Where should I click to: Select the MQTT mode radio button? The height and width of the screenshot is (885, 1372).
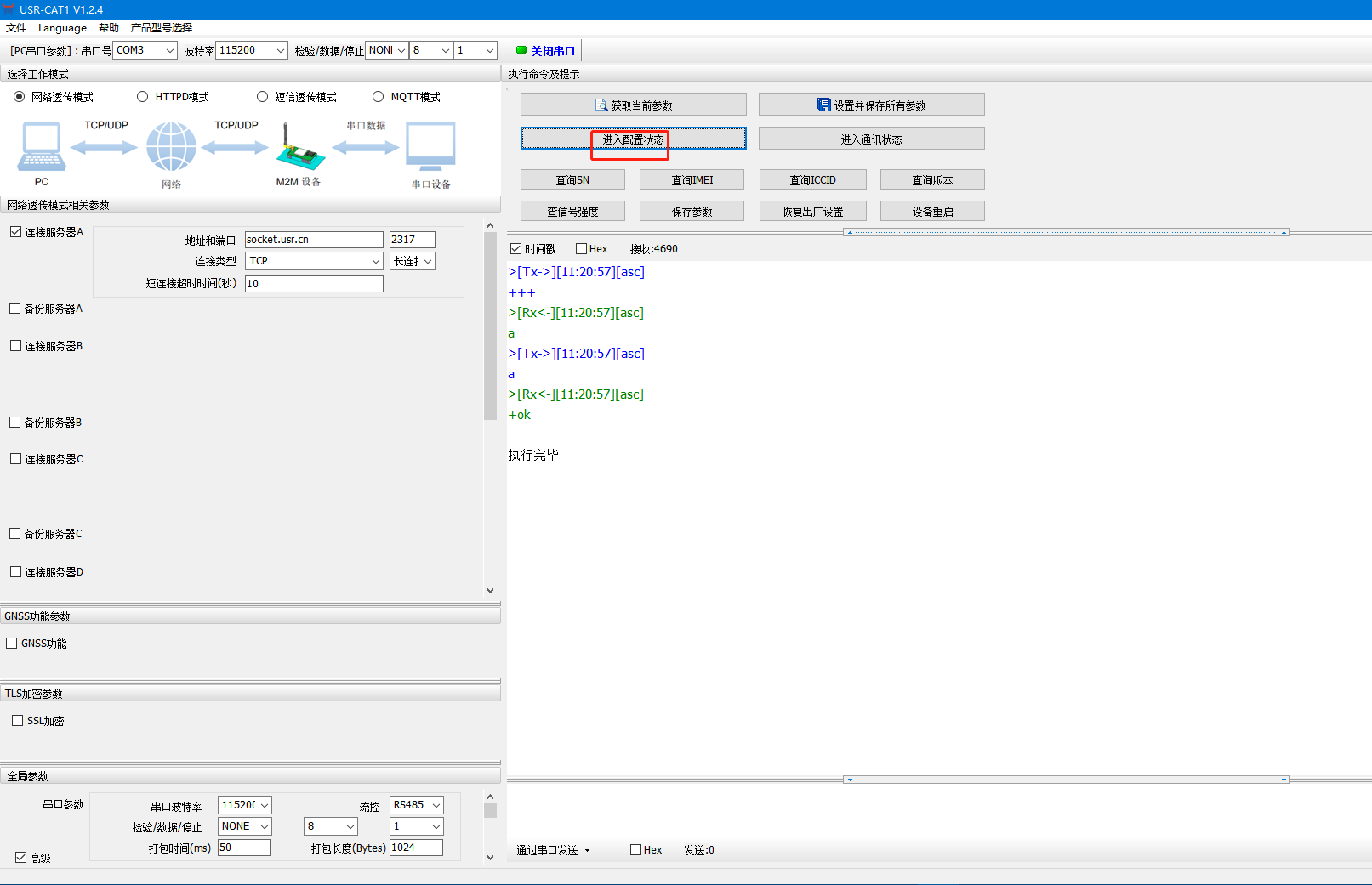tap(379, 97)
